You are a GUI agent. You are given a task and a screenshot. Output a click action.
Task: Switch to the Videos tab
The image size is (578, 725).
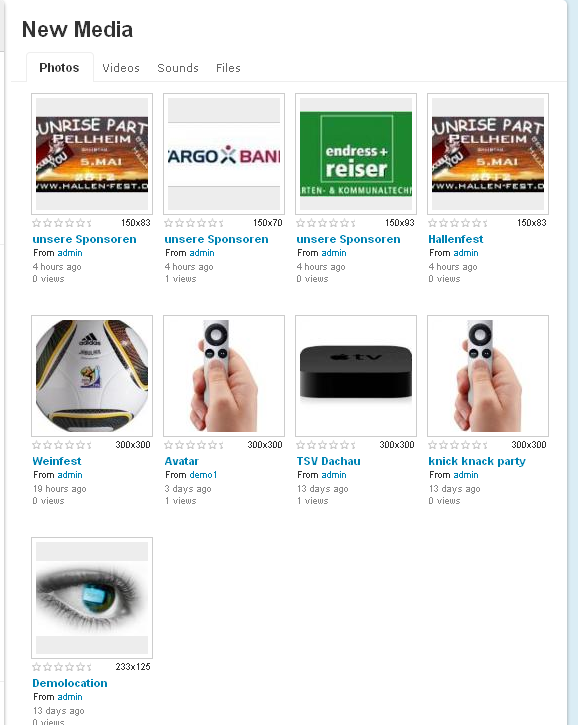coord(121,68)
